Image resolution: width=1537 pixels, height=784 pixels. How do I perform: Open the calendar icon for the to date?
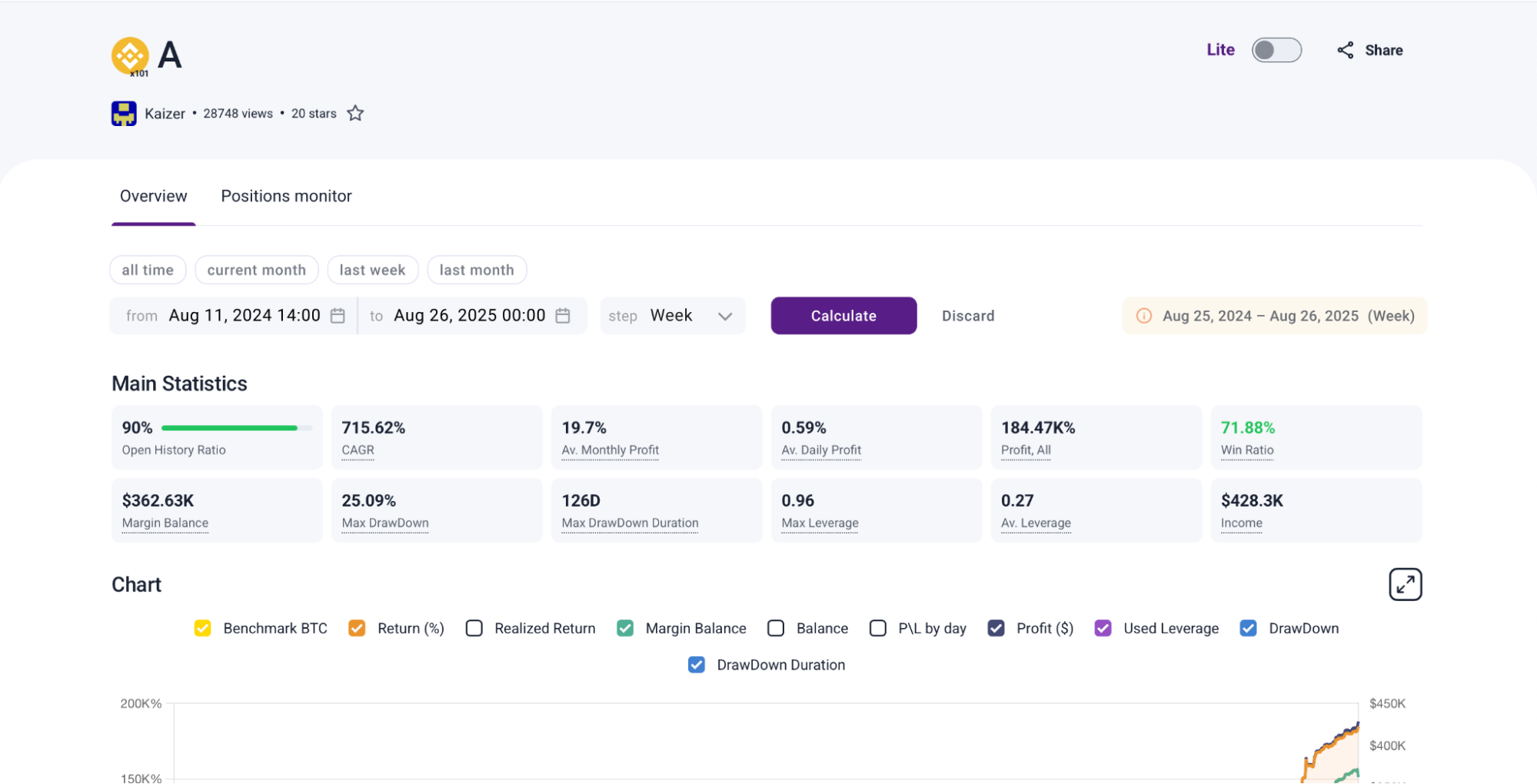click(563, 316)
